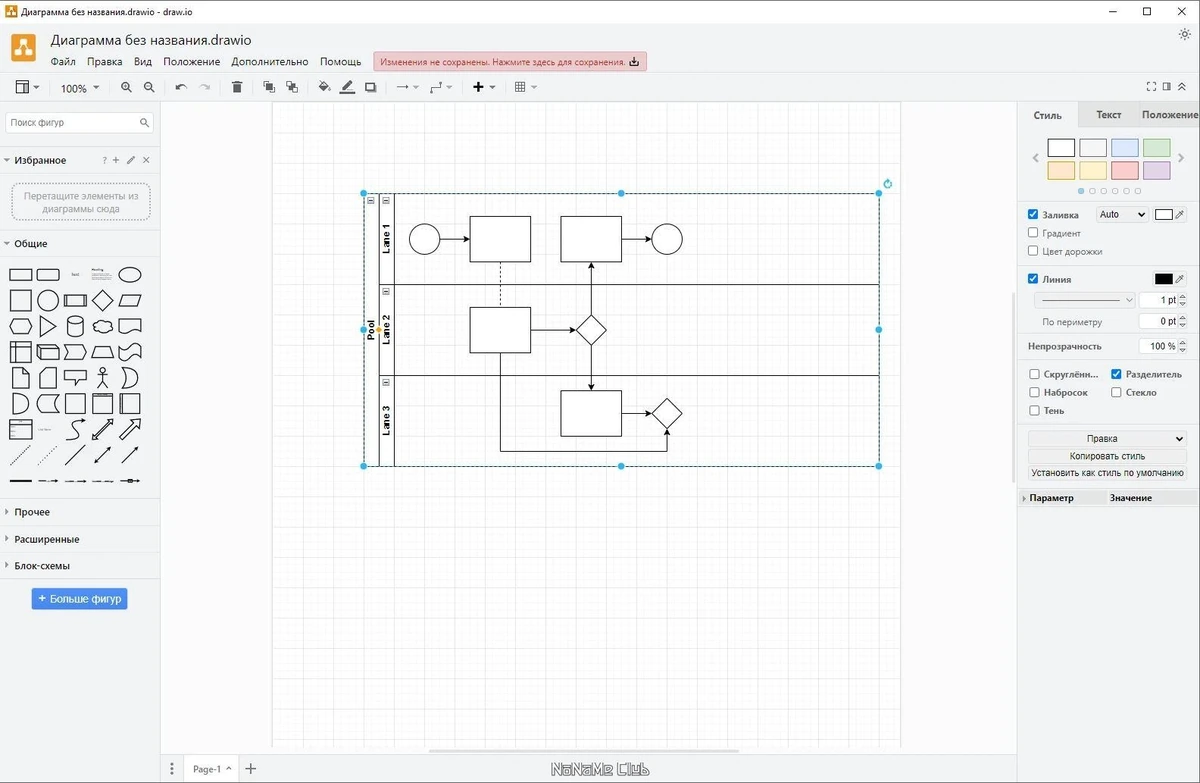Enable the Градиент checkbox
Image resolution: width=1200 pixels, height=783 pixels.
point(1033,233)
